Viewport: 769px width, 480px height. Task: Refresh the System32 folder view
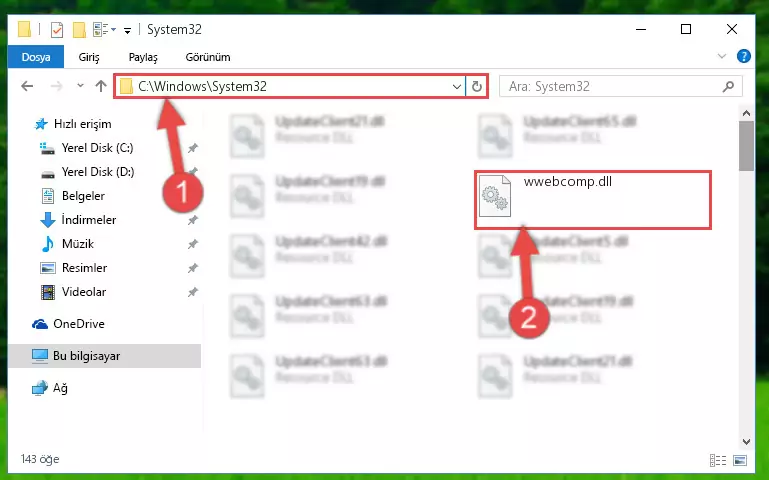pos(477,87)
